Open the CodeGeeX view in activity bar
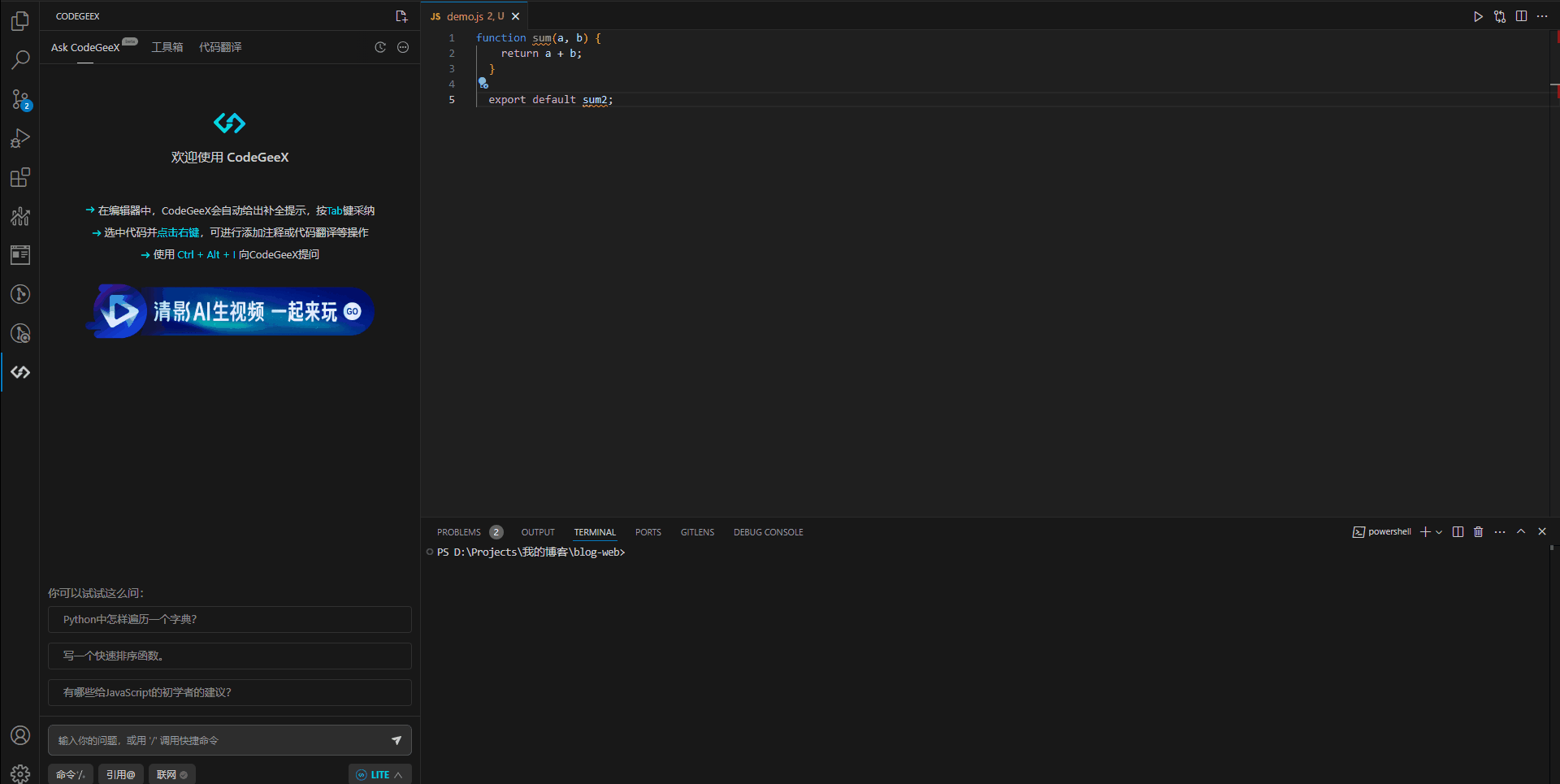 pyautogui.click(x=20, y=372)
